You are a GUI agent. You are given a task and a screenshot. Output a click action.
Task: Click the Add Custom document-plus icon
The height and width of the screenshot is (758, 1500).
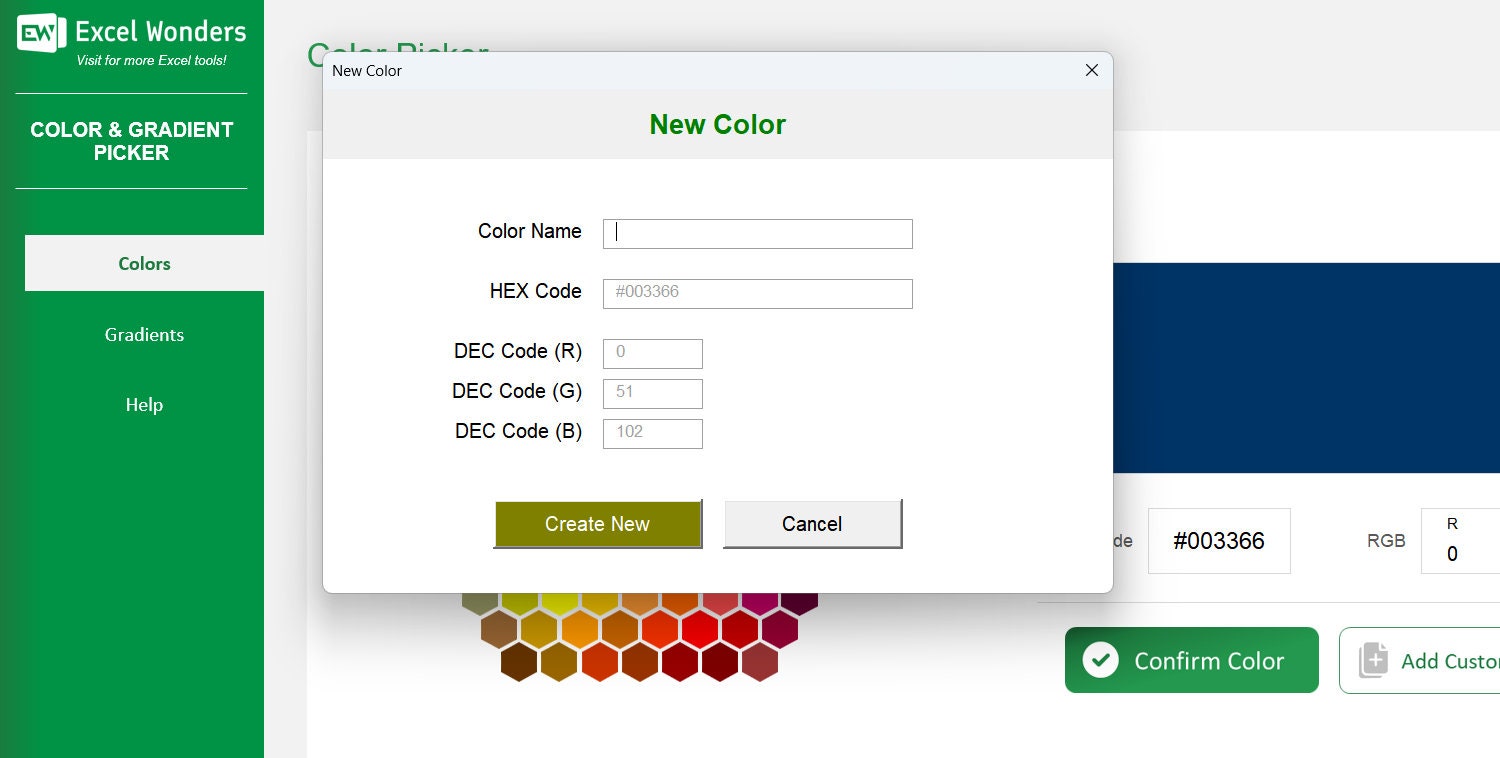point(1374,660)
